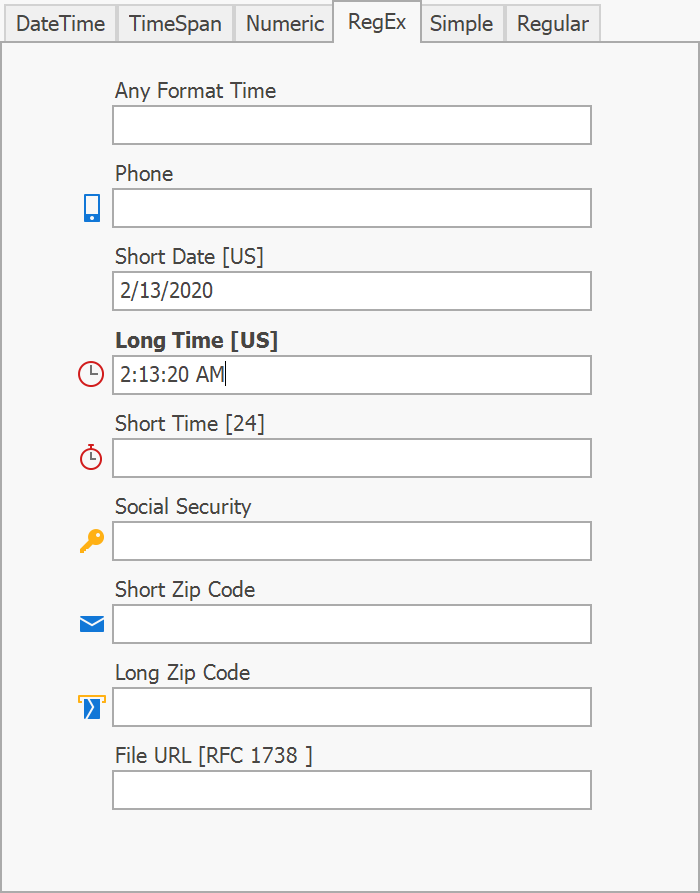Viewport: 700px width, 893px height.
Task: Focus the Any Format Time input
Action: [x=351, y=125]
